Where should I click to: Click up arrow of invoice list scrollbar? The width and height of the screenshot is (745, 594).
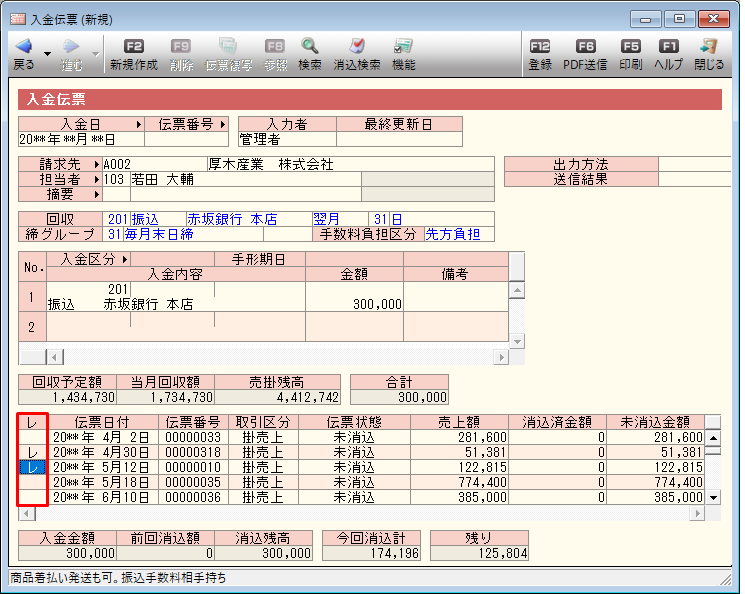coord(713,438)
